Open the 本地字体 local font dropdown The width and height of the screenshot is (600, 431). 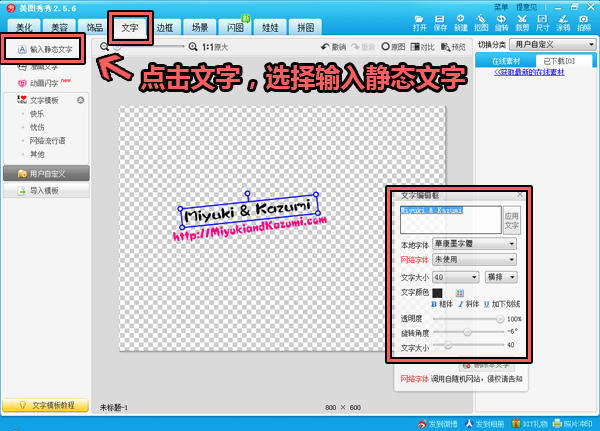474,245
